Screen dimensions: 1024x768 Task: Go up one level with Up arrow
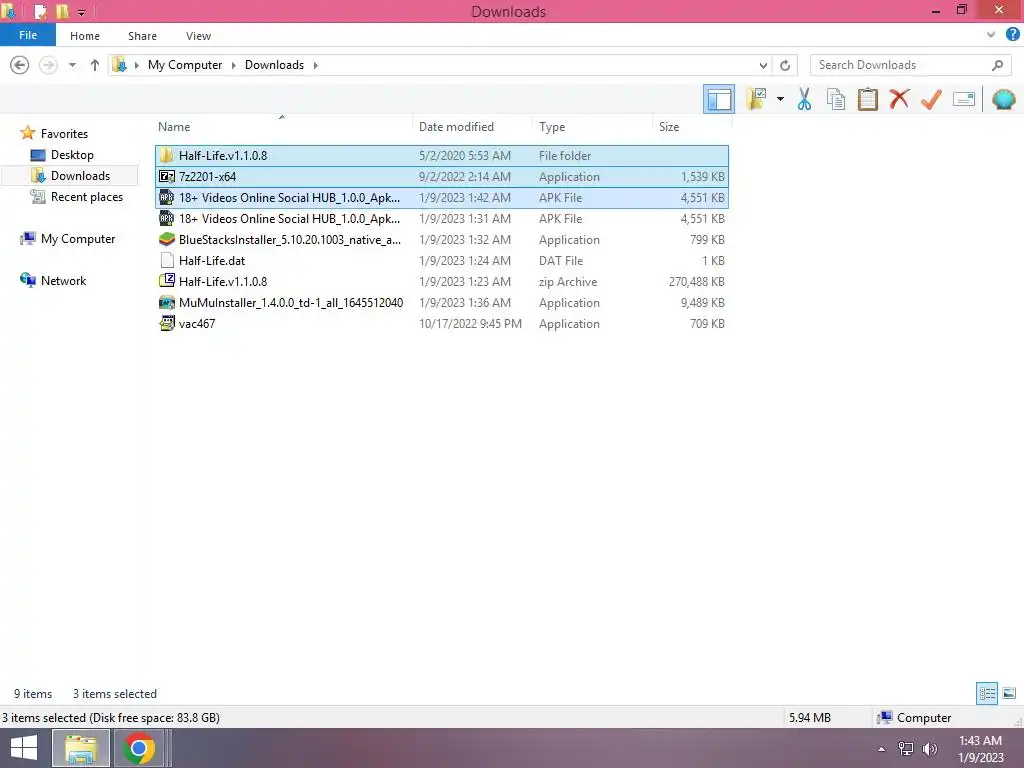pyautogui.click(x=95, y=65)
